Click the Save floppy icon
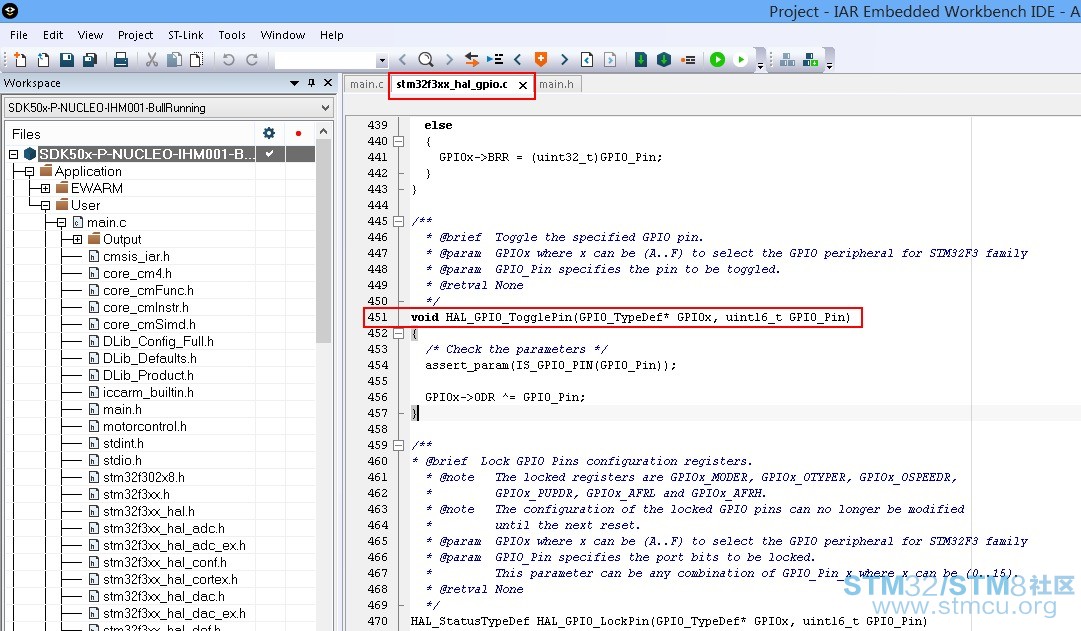This screenshot has width=1081, height=631. click(66, 60)
